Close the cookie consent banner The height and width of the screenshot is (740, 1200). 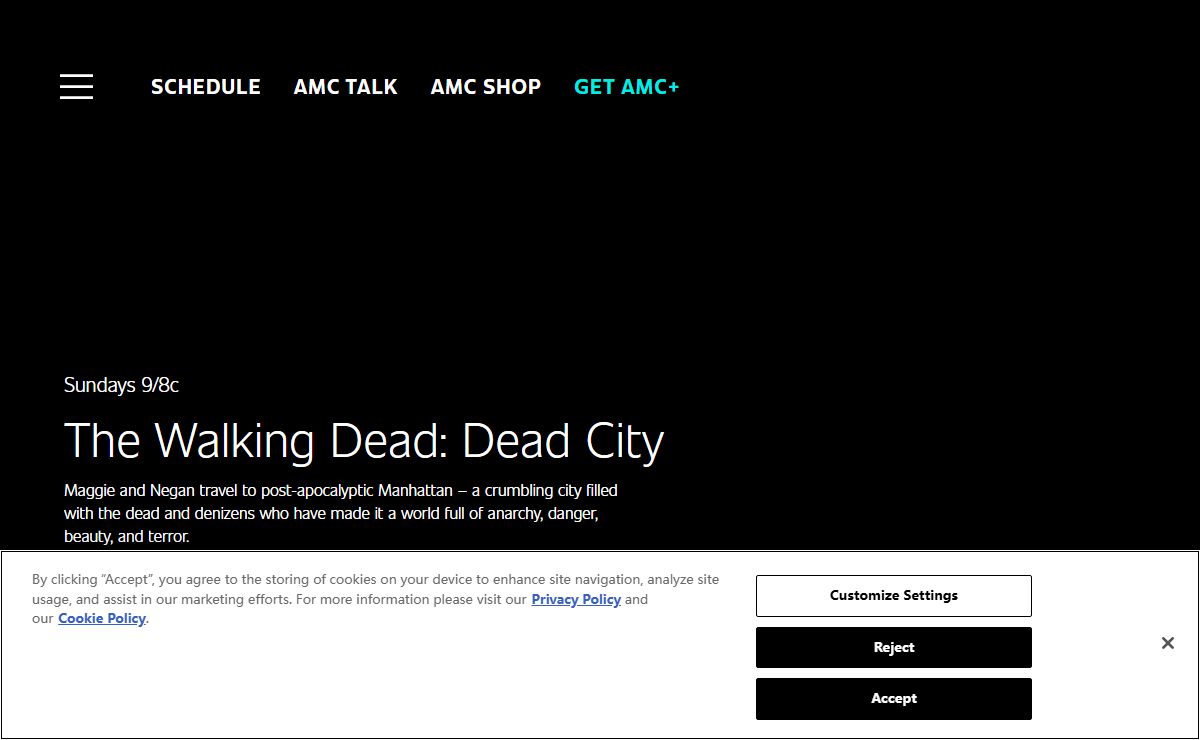(x=1168, y=643)
